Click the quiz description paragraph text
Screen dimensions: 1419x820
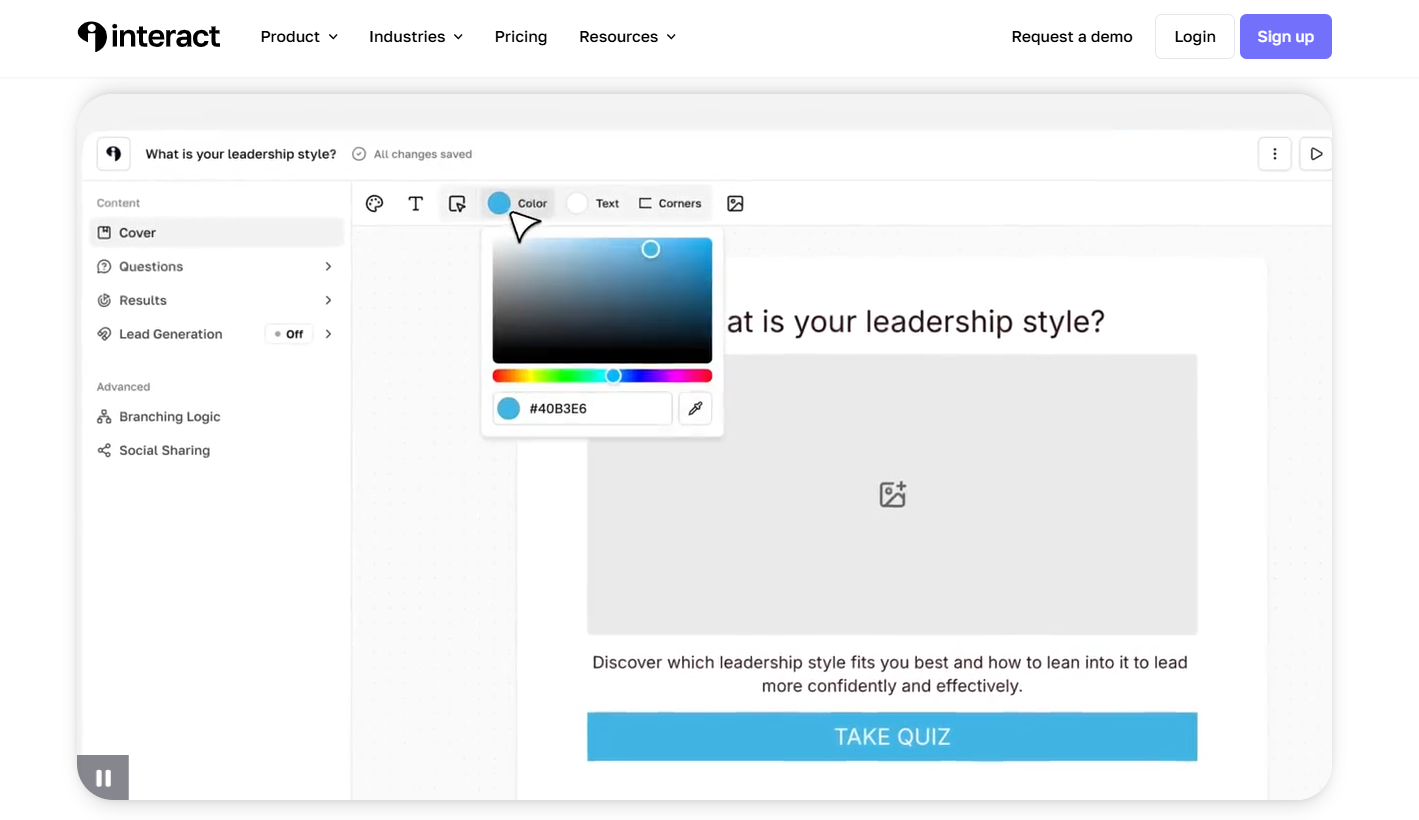click(890, 674)
